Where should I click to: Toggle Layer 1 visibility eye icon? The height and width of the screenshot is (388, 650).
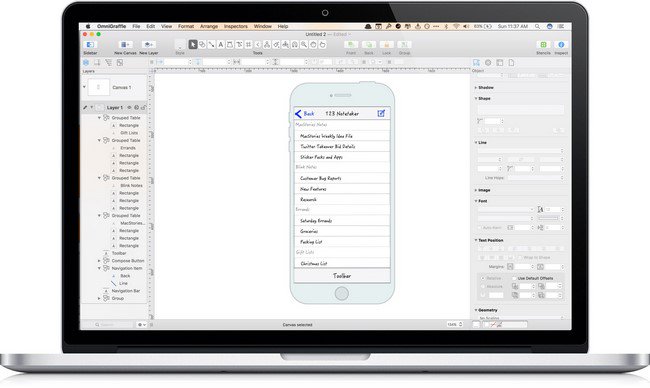coord(129,107)
